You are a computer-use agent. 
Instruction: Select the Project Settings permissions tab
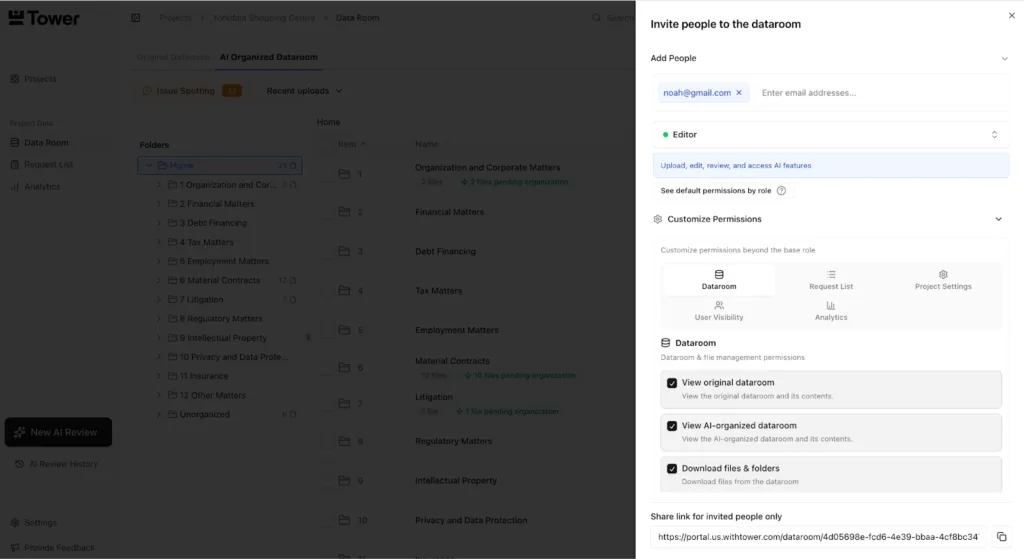pyautogui.click(x=943, y=280)
